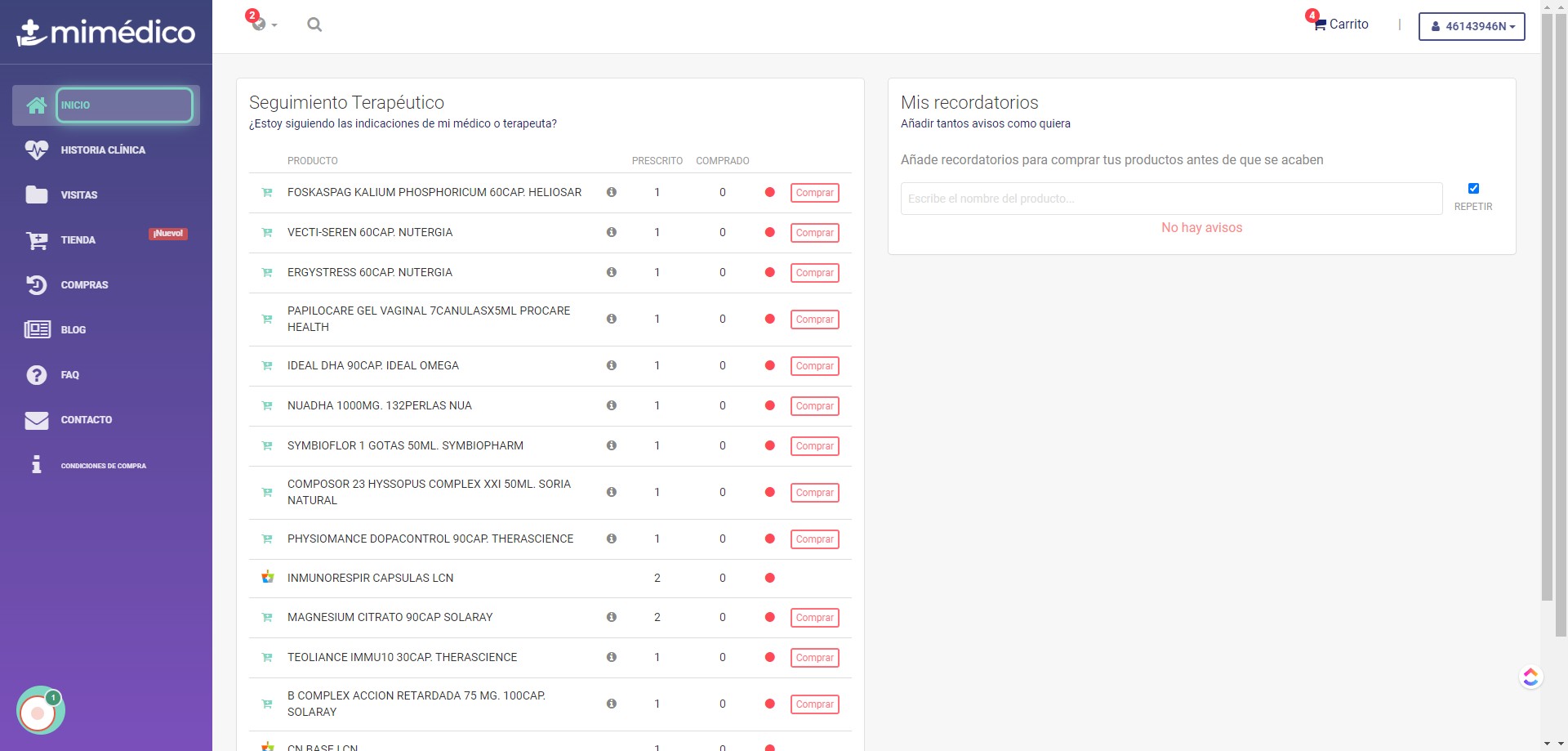The image size is (1568, 751).
Task: Show info for FOSKASPAG KALIUM PHOSPHORICUM
Action: pos(611,192)
